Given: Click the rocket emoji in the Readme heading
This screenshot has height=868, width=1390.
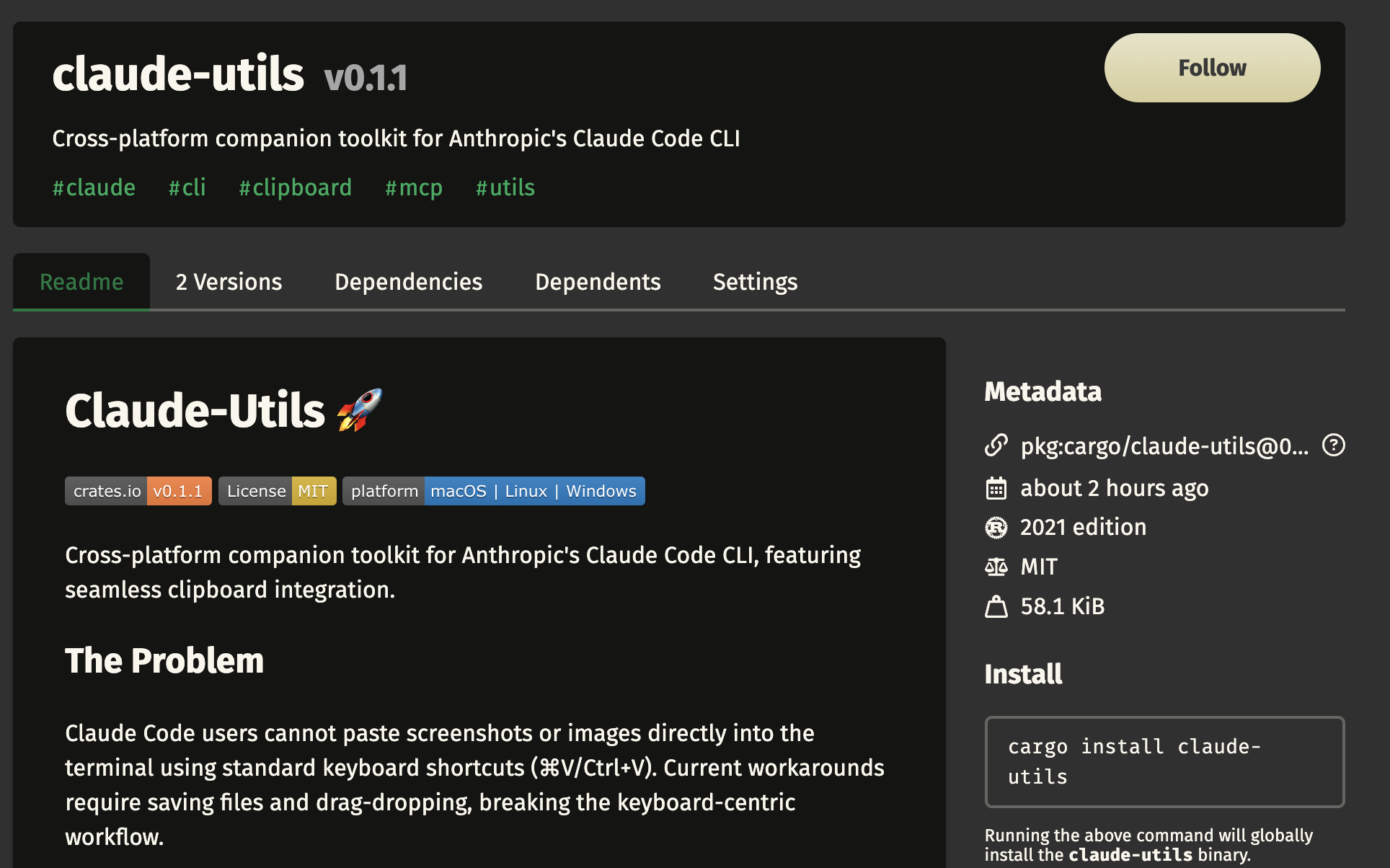Looking at the screenshot, I should tap(360, 410).
